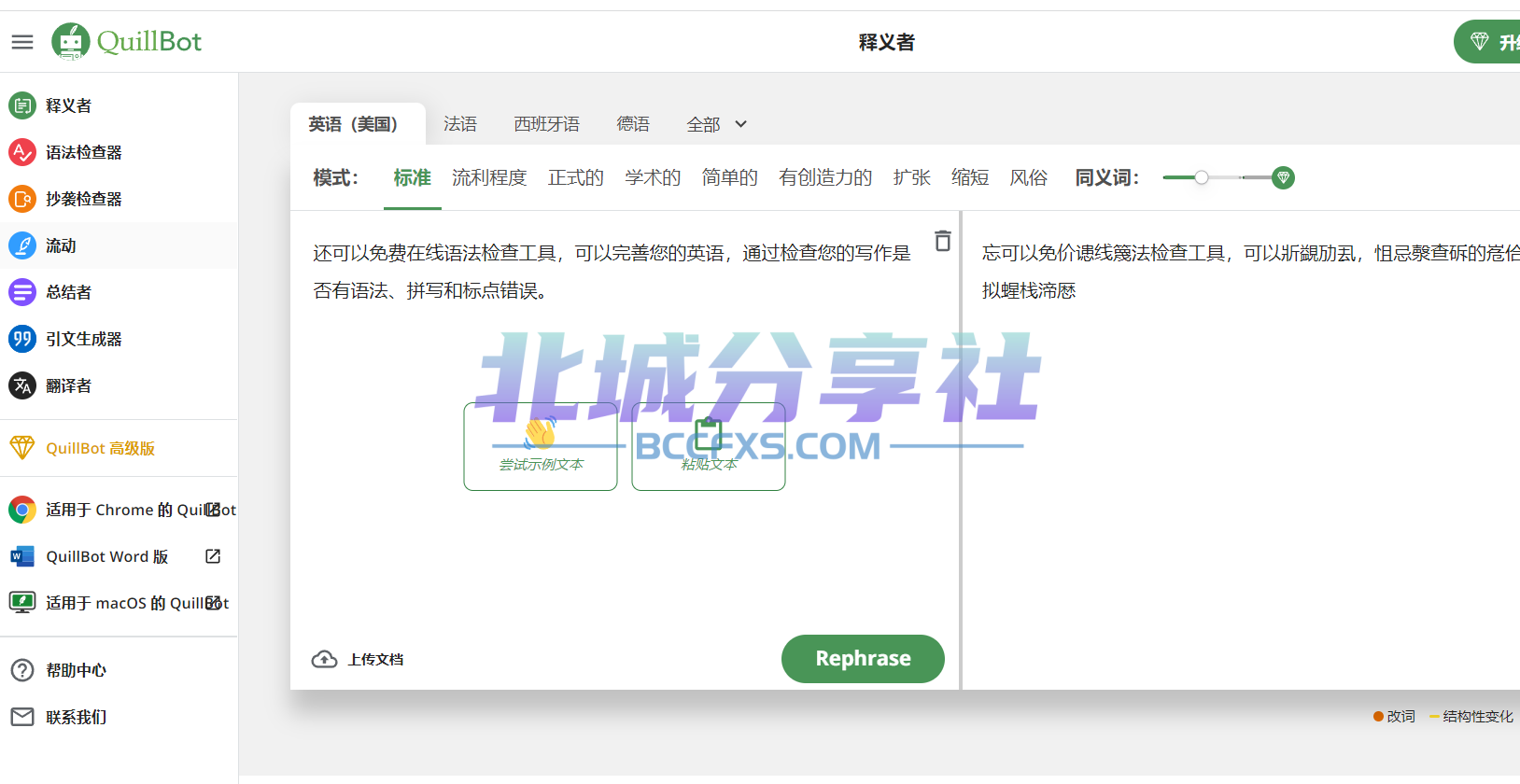Select the 缩短 mode
This screenshot has width=1520, height=784.
pyautogui.click(x=970, y=177)
